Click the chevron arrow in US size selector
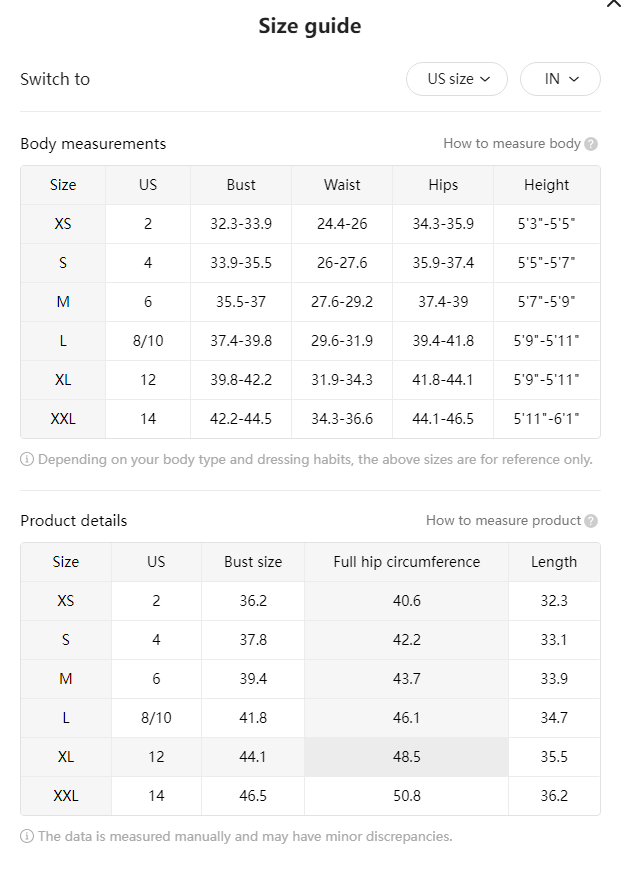The image size is (625, 871). [485, 79]
